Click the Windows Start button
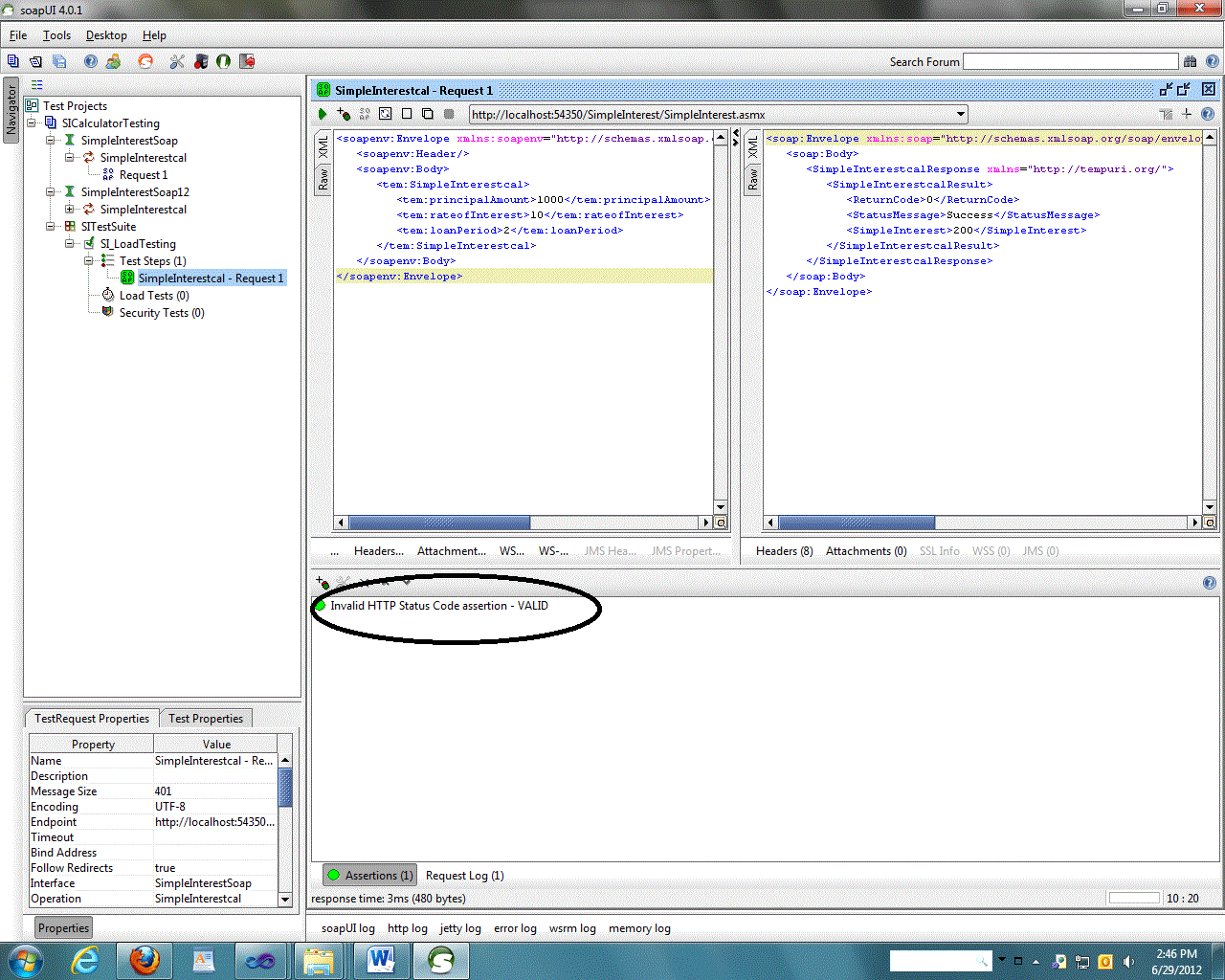Image resolution: width=1225 pixels, height=980 pixels. click(x=25, y=960)
